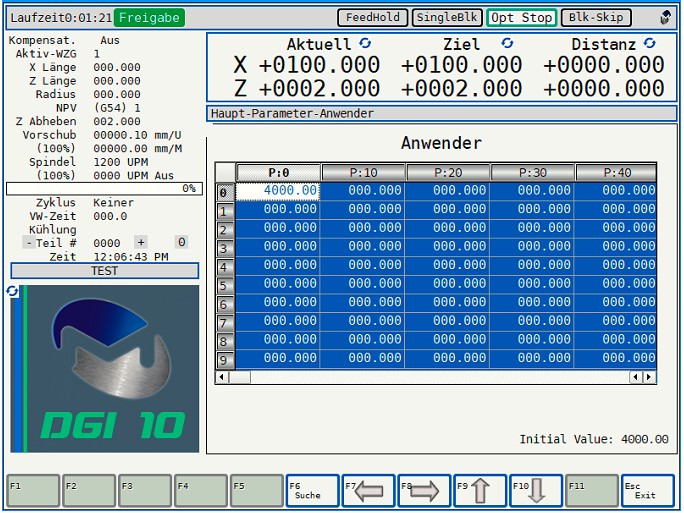Click the Haupt-Parameter-Anwender breadcrumb bar

point(441,113)
